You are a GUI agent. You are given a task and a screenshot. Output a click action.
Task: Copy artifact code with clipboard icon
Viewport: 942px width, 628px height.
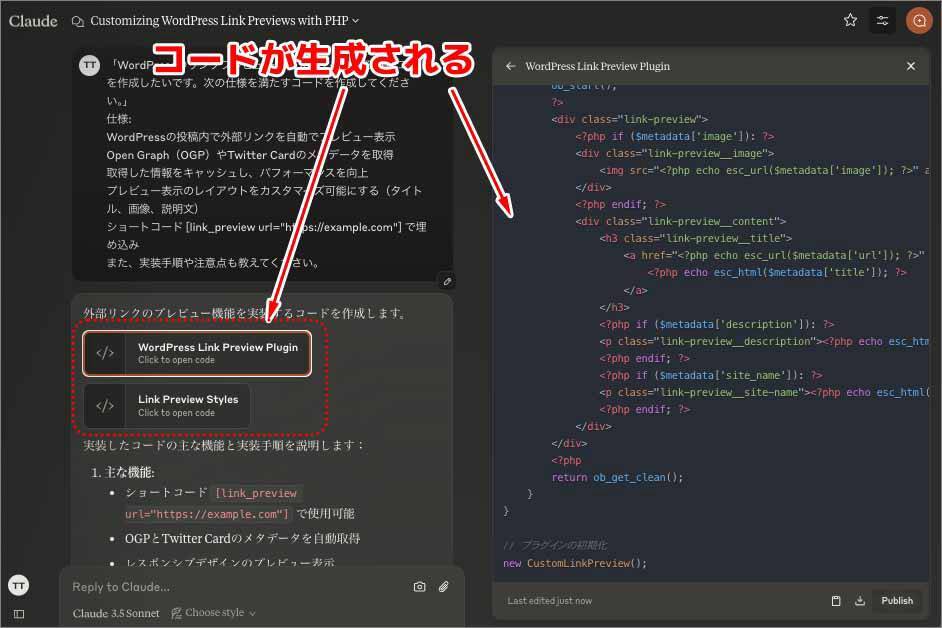[836, 601]
